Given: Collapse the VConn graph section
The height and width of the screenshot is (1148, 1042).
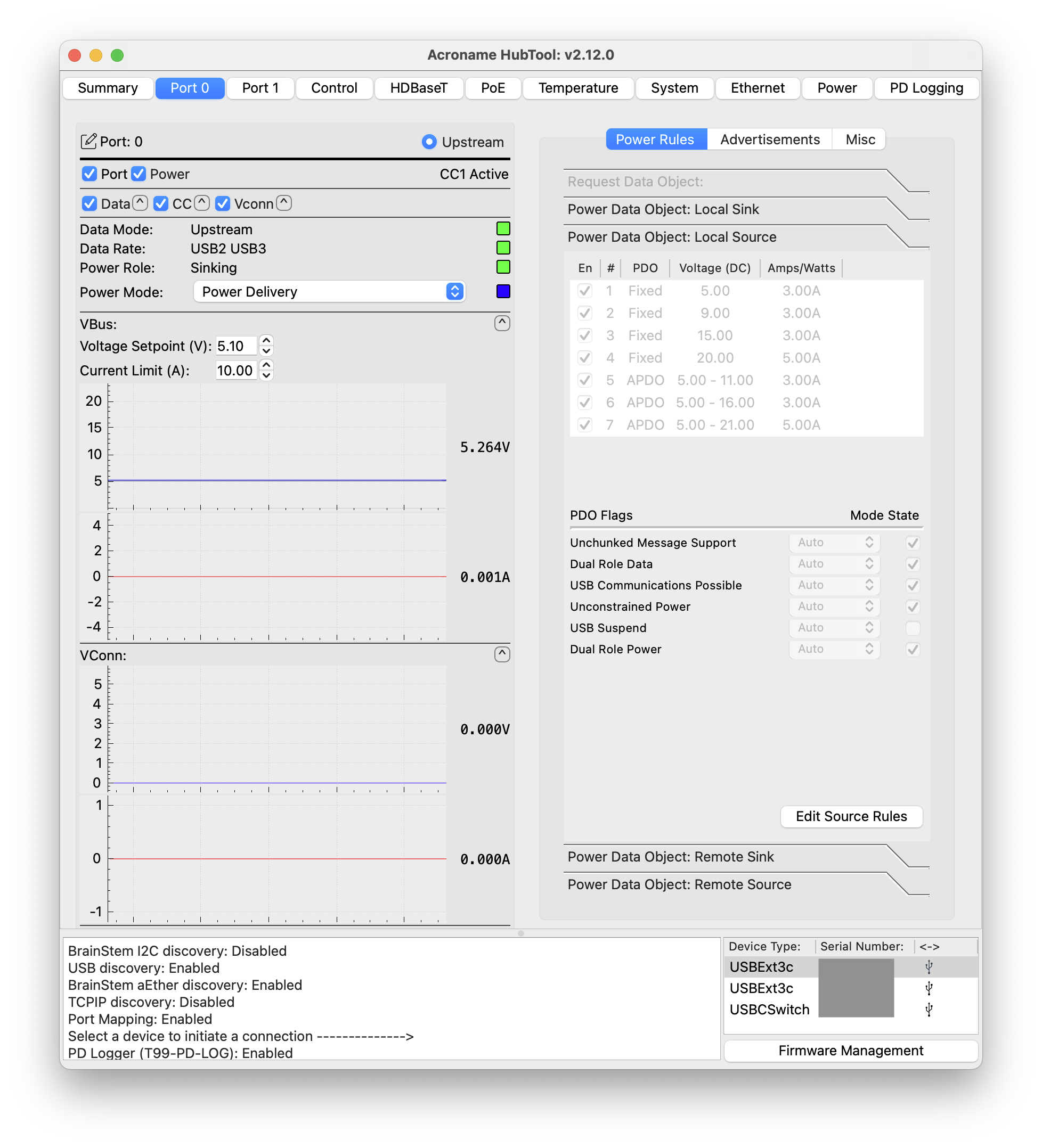Looking at the screenshot, I should (x=502, y=654).
